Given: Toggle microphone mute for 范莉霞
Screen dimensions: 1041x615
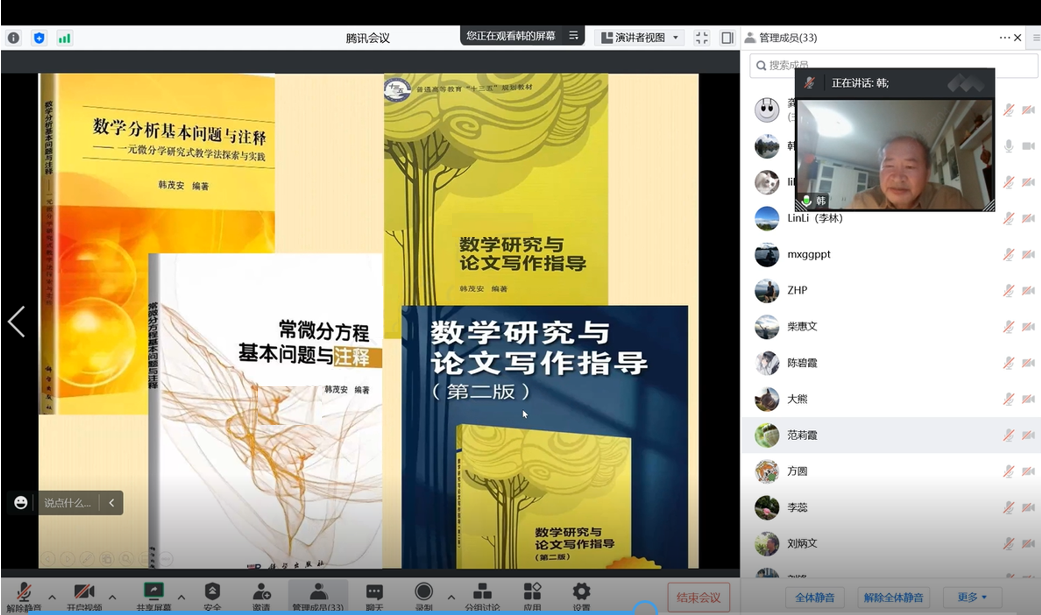Looking at the screenshot, I should pos(1008,435).
